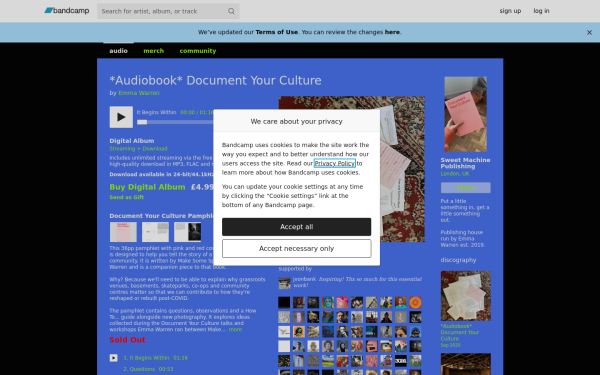Open jvonbank supporter name
The height and width of the screenshot is (375, 600).
point(304,279)
